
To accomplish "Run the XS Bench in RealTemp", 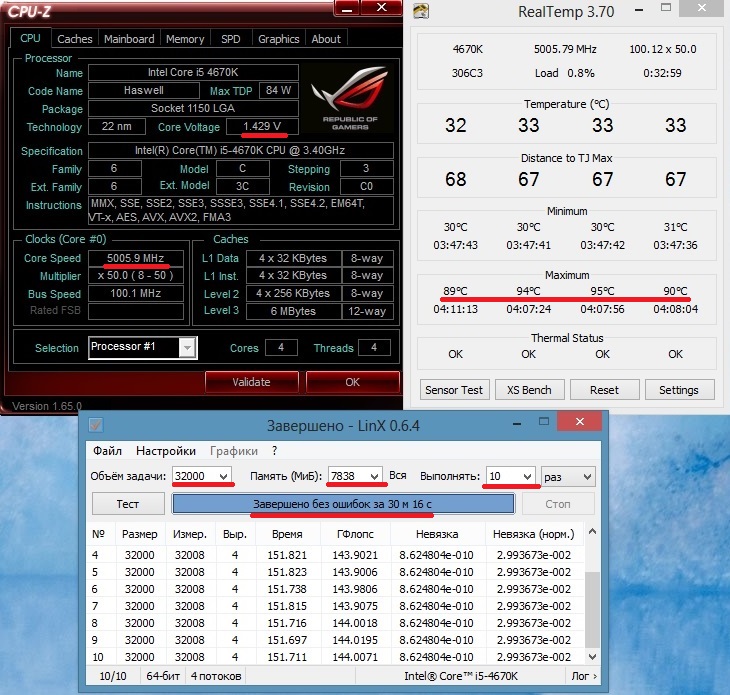I will 529,390.
